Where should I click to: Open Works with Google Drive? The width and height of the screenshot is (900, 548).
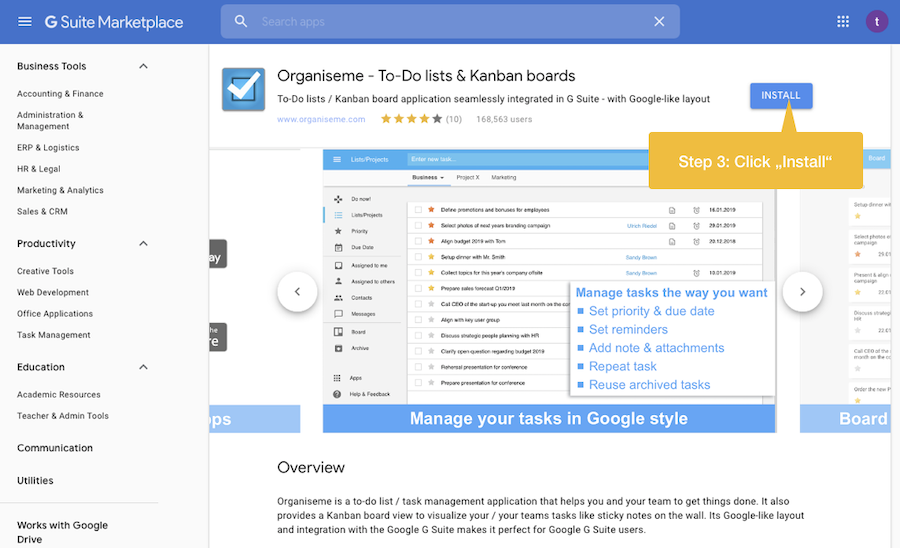point(63,532)
